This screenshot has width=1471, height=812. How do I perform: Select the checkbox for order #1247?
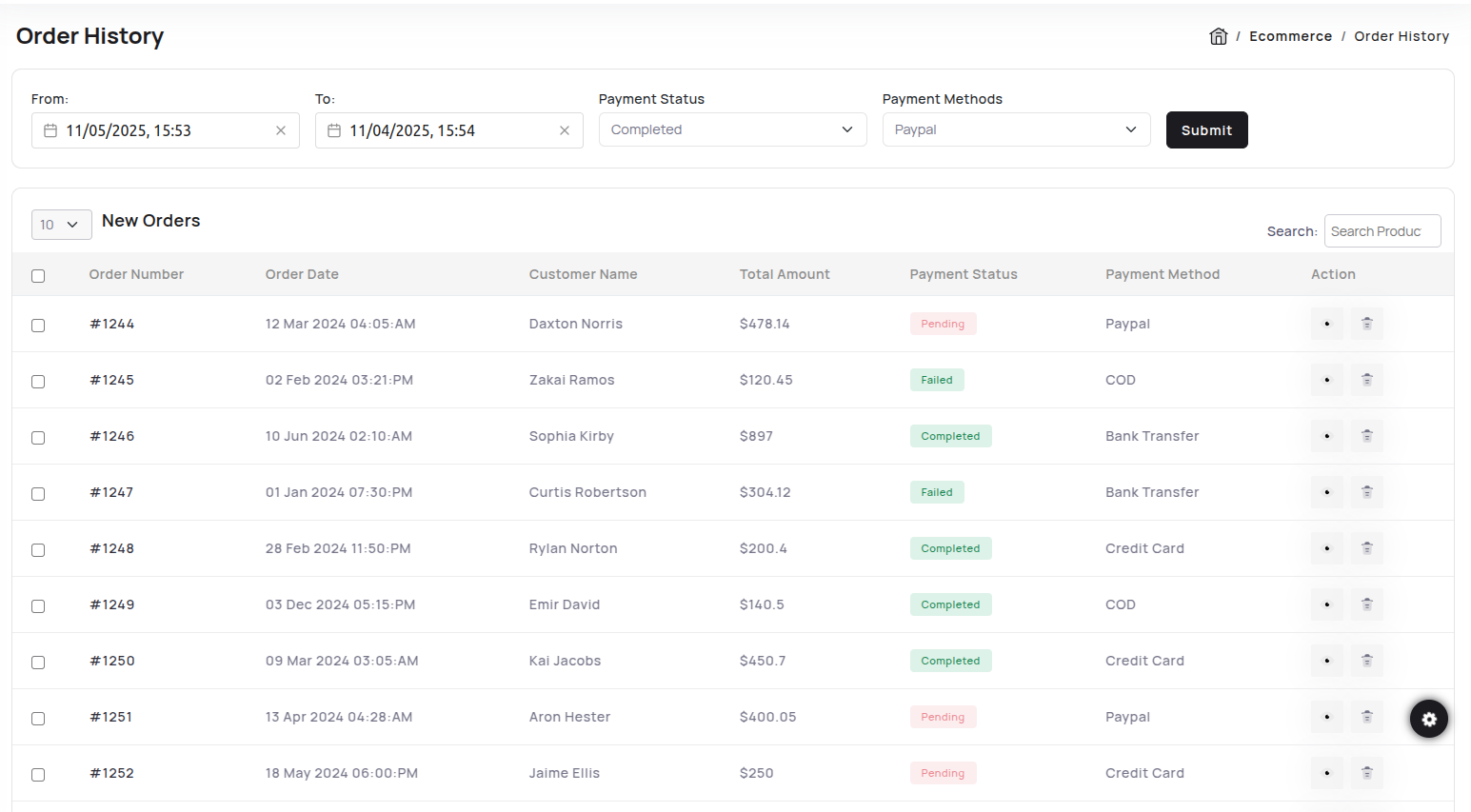coord(38,494)
